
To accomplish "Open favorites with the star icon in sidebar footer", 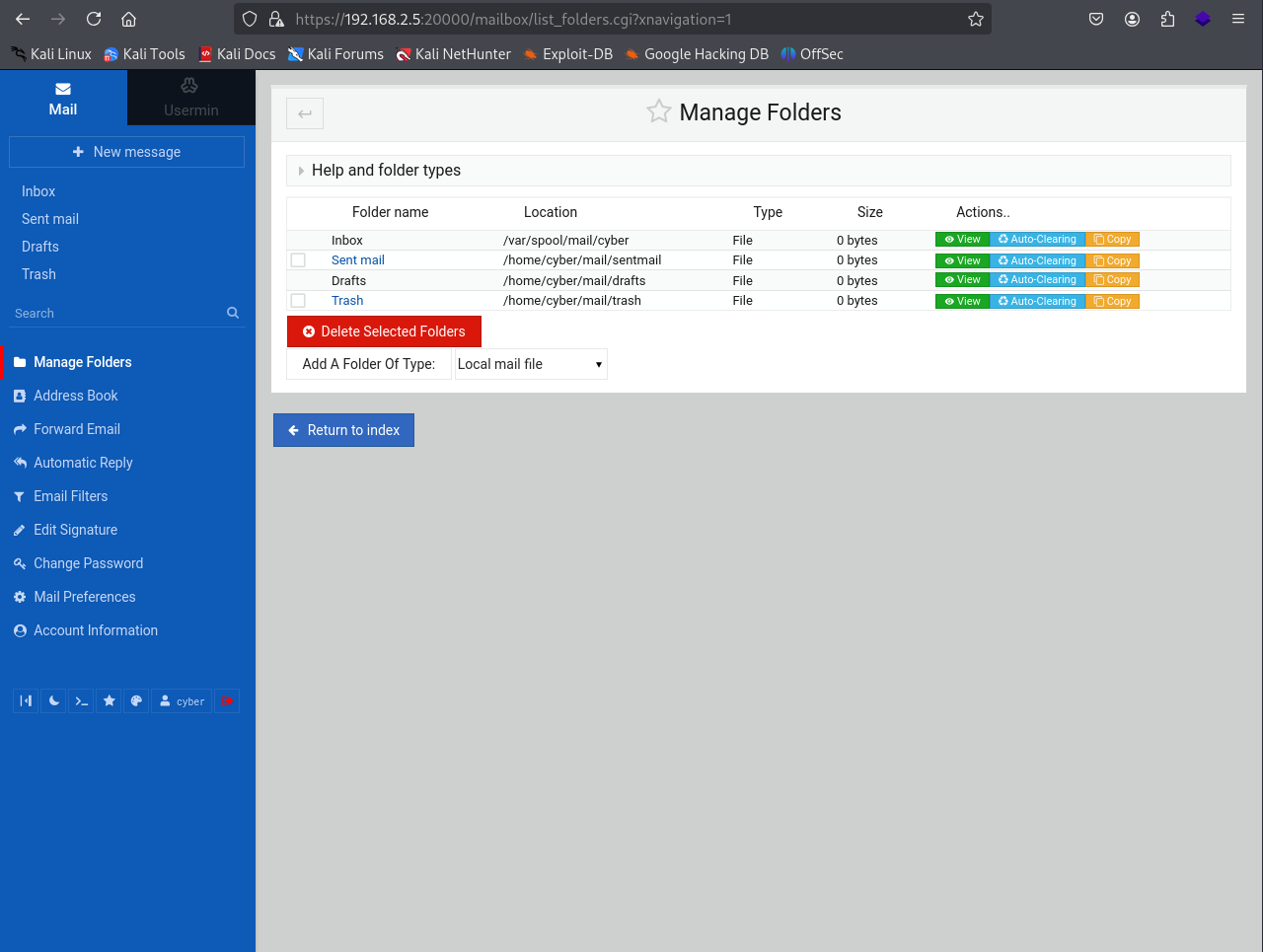I will click(x=109, y=701).
